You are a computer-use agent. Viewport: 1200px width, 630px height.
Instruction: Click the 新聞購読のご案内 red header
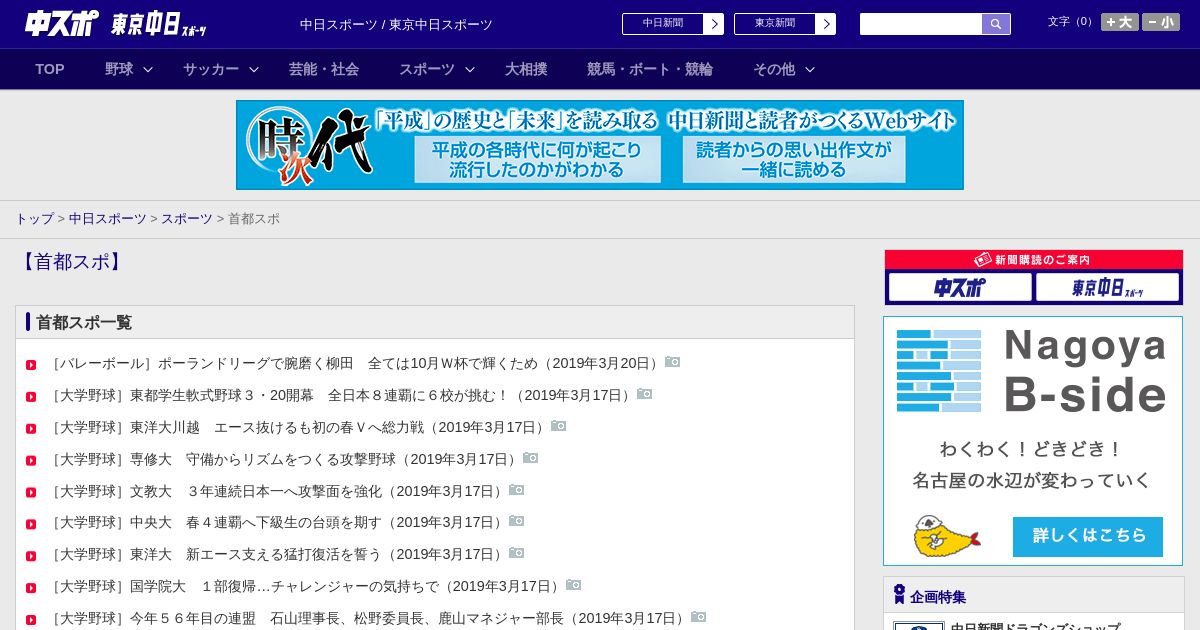(1034, 259)
